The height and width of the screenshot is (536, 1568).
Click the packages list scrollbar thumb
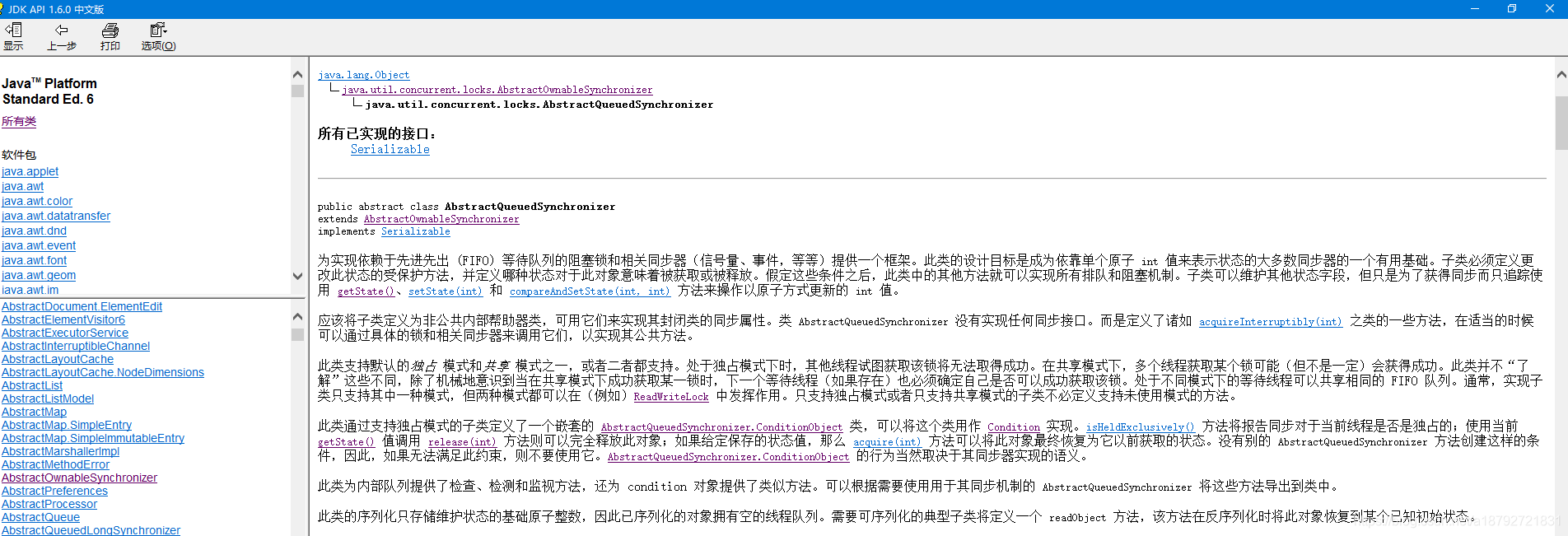(x=297, y=91)
